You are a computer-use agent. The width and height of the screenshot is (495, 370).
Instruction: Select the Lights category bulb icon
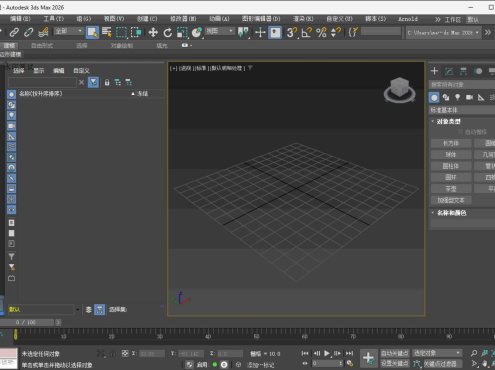pyautogui.click(x=458, y=97)
